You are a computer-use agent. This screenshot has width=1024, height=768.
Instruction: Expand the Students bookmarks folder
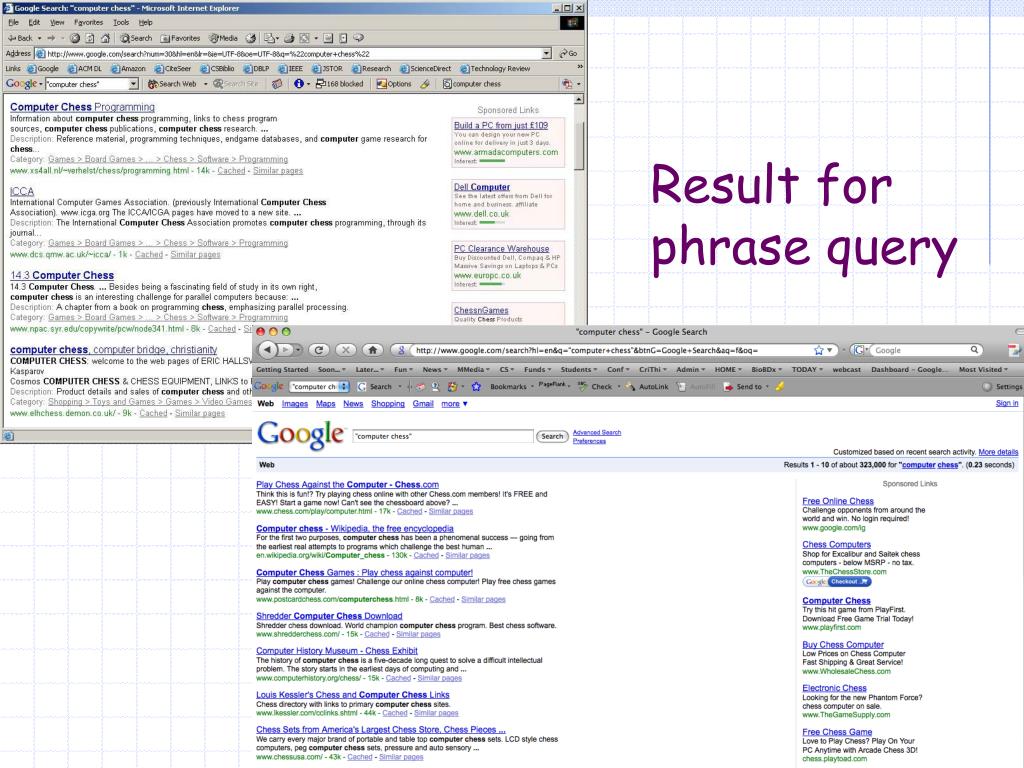(x=579, y=369)
